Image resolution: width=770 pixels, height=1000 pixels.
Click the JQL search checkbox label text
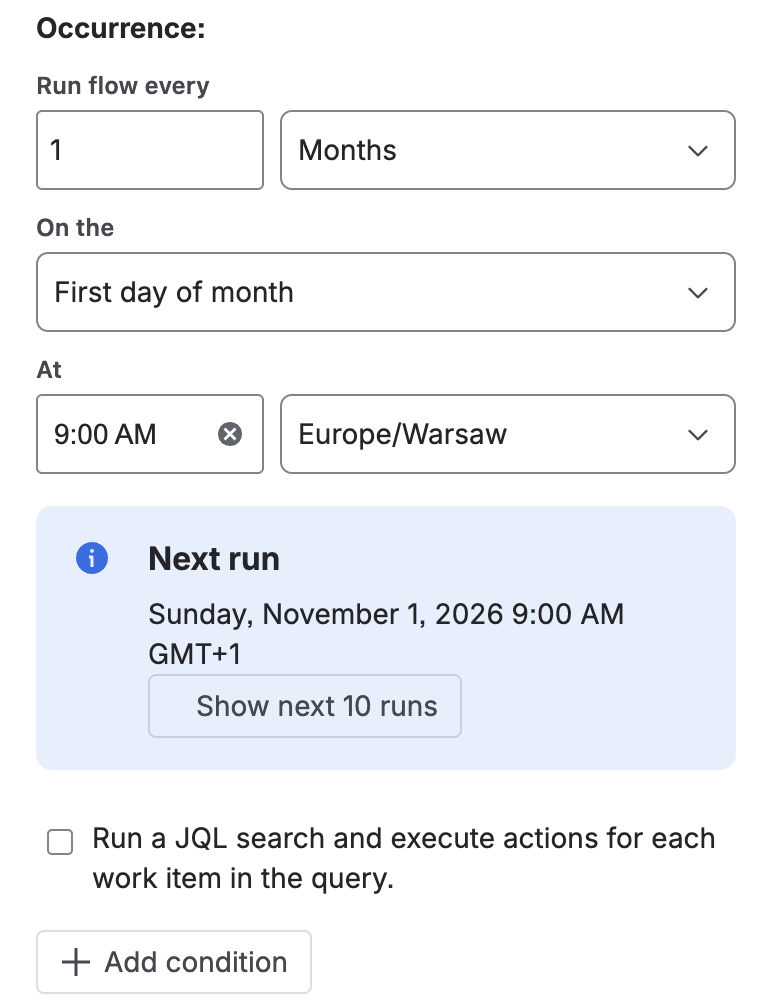click(x=404, y=858)
